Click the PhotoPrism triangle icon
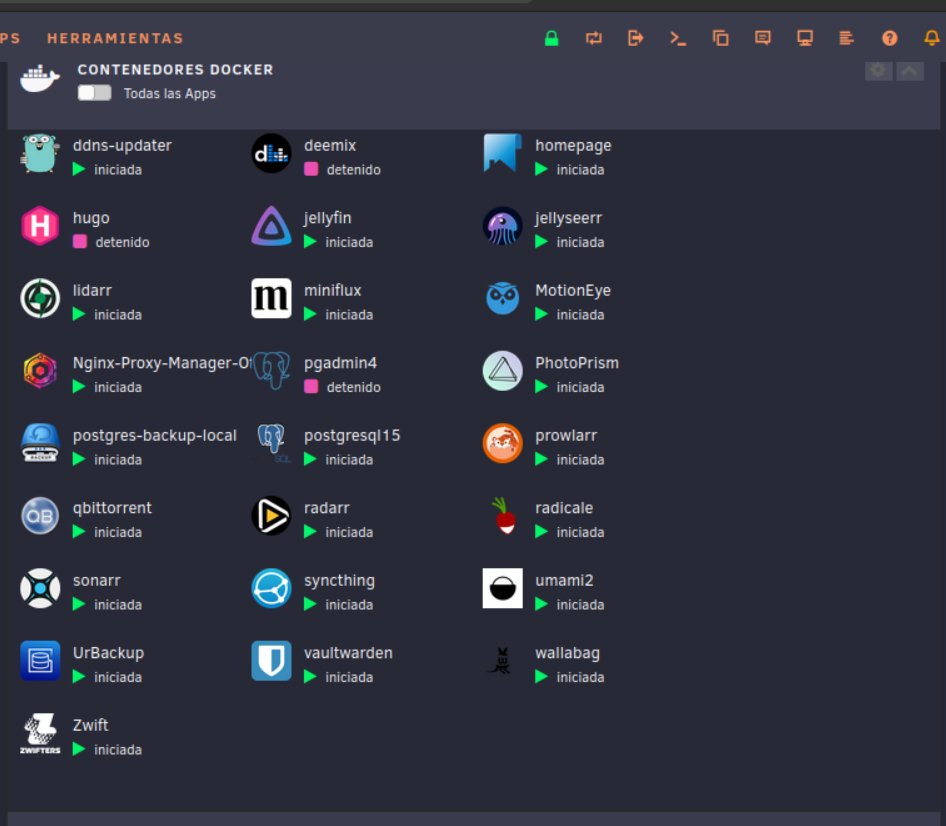Screen dimensions: 946x826 502,370
